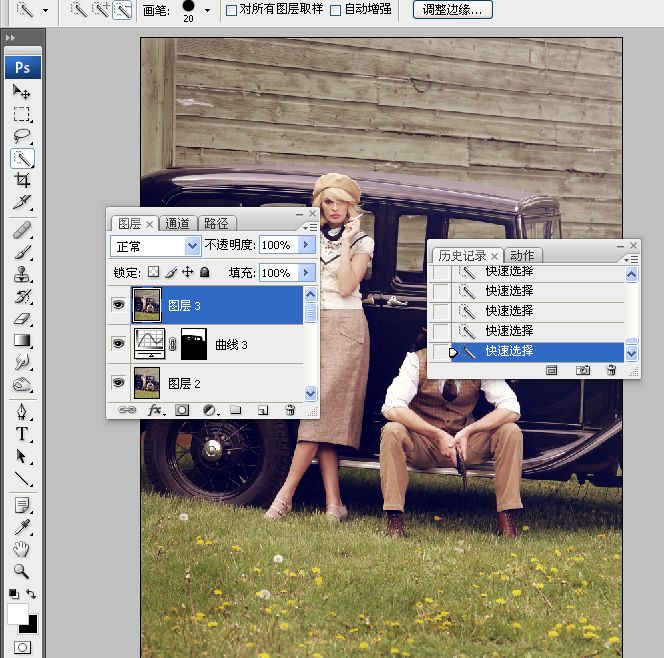664x658 pixels.
Task: Toggle lock position
Action: pos(188,272)
